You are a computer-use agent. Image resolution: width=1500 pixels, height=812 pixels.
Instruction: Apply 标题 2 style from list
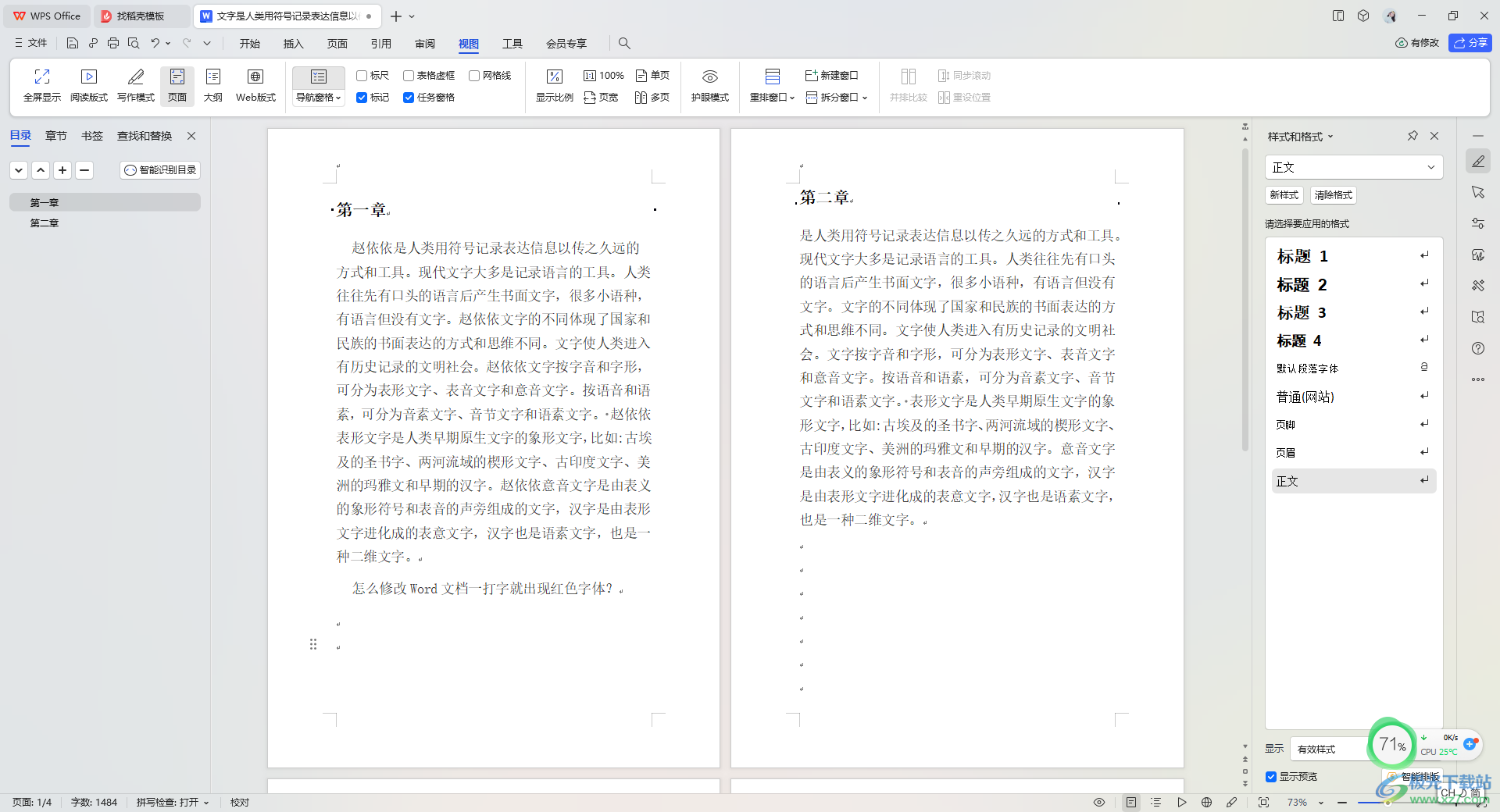[1353, 284]
